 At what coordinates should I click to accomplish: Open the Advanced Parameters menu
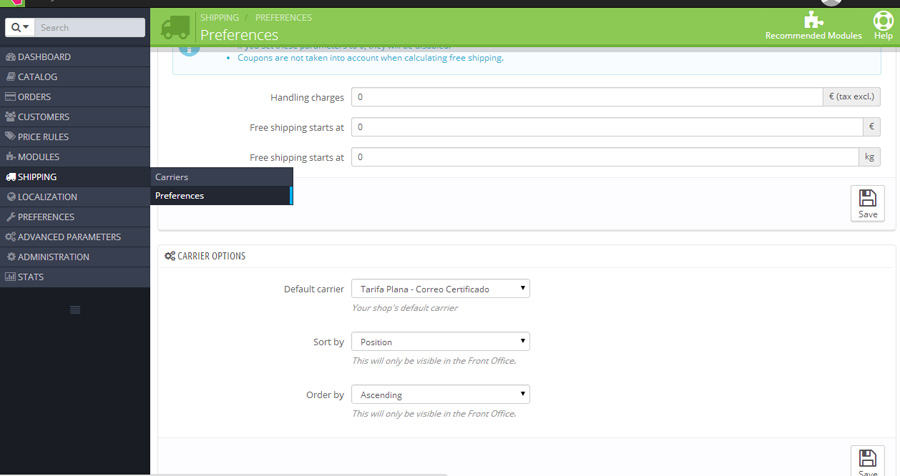(x=75, y=237)
